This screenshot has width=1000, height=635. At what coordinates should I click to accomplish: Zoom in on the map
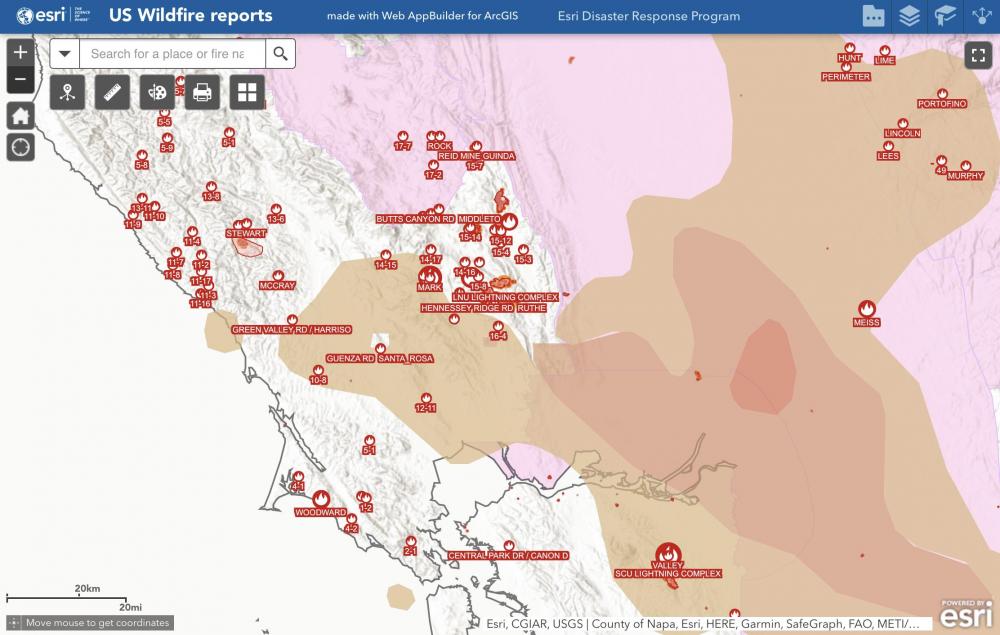pyautogui.click(x=20, y=53)
